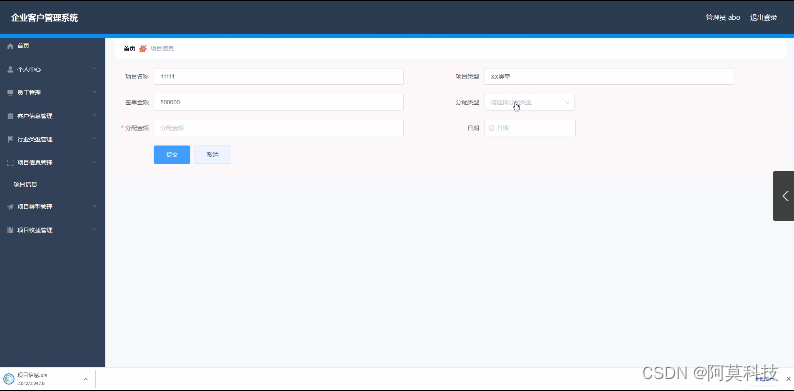Click the paper plane sidebar icon
This screenshot has height=391, width=794.
click(10, 207)
